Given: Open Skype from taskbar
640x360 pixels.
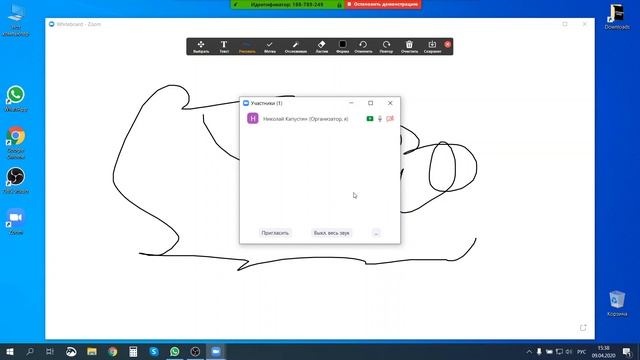Looking at the screenshot, I should pos(154,351).
